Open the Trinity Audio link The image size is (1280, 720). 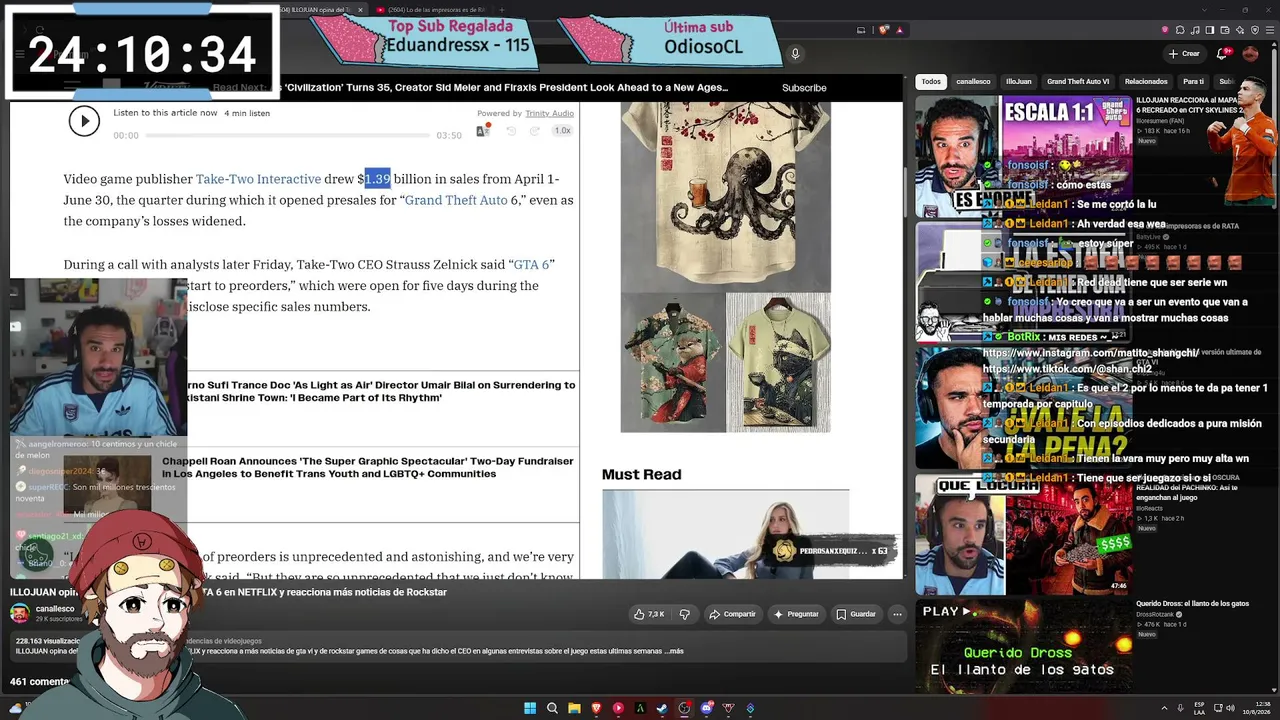[x=549, y=114]
